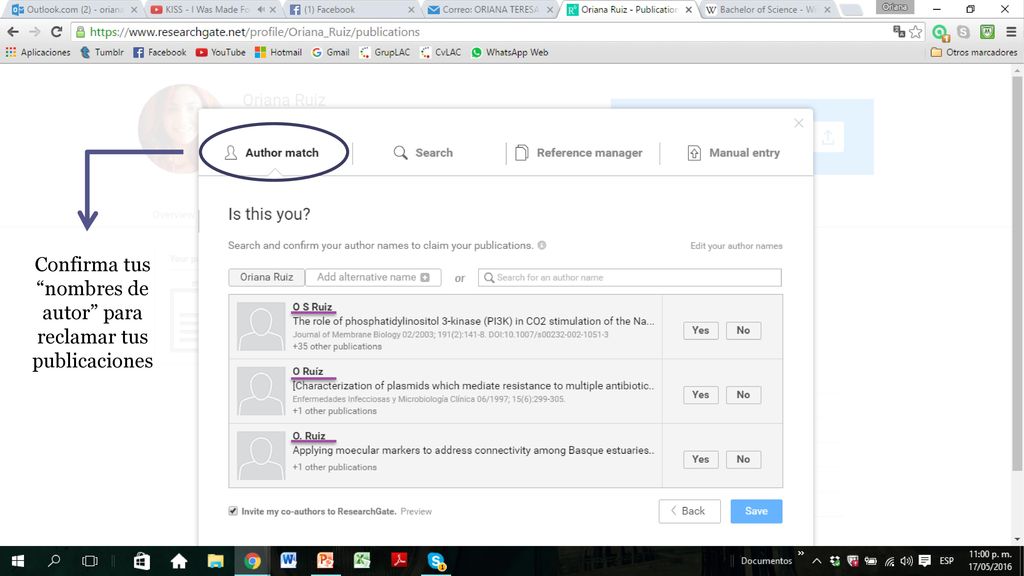Open O Ruíz author name link
This screenshot has height=576, width=1024.
click(308, 371)
